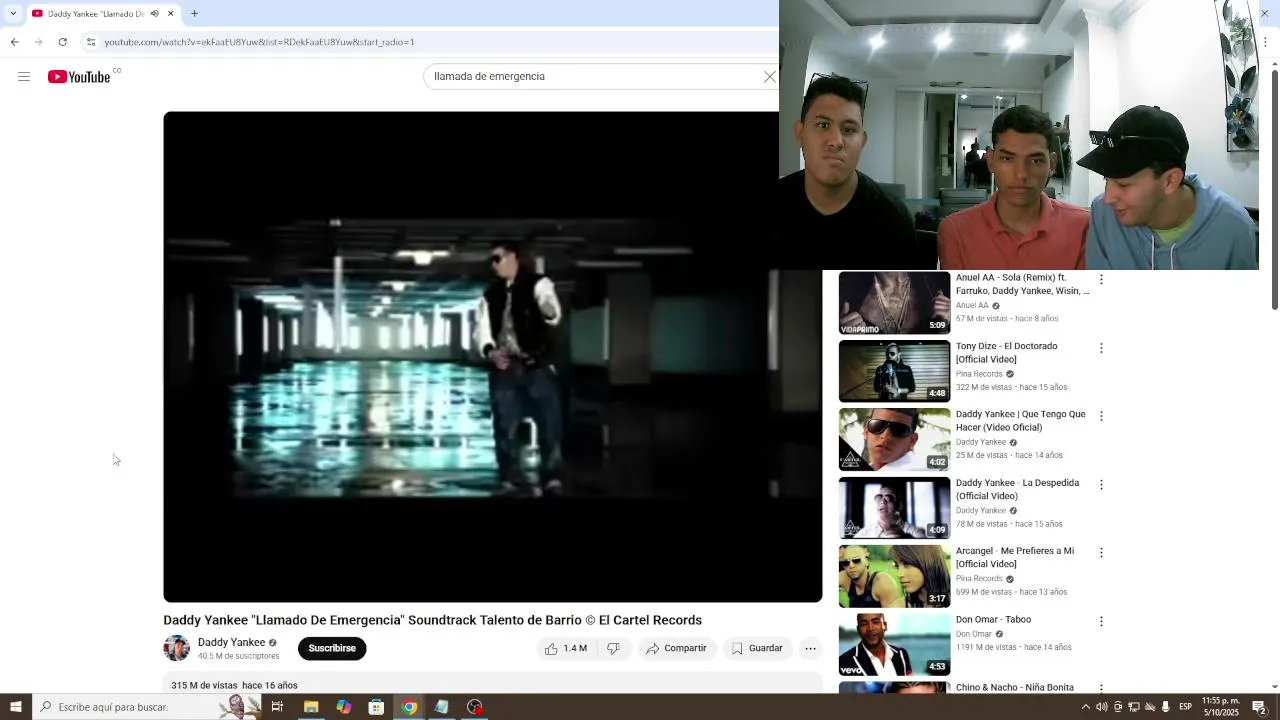Viewport: 1280px width, 720px height.
Task: Expand description showing 315 M de vistas
Action: coord(492,685)
